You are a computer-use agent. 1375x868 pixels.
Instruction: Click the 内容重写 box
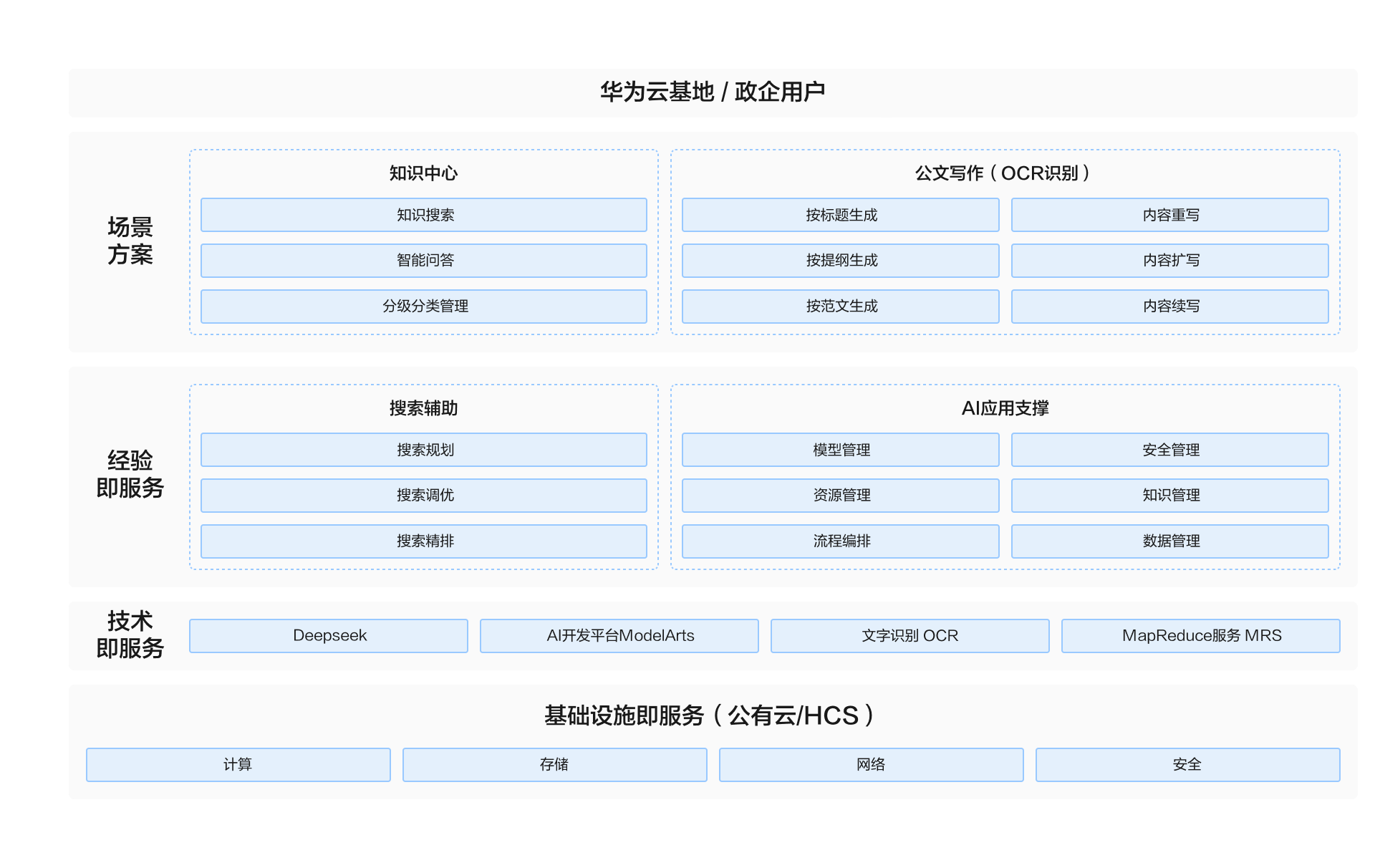point(1169,215)
